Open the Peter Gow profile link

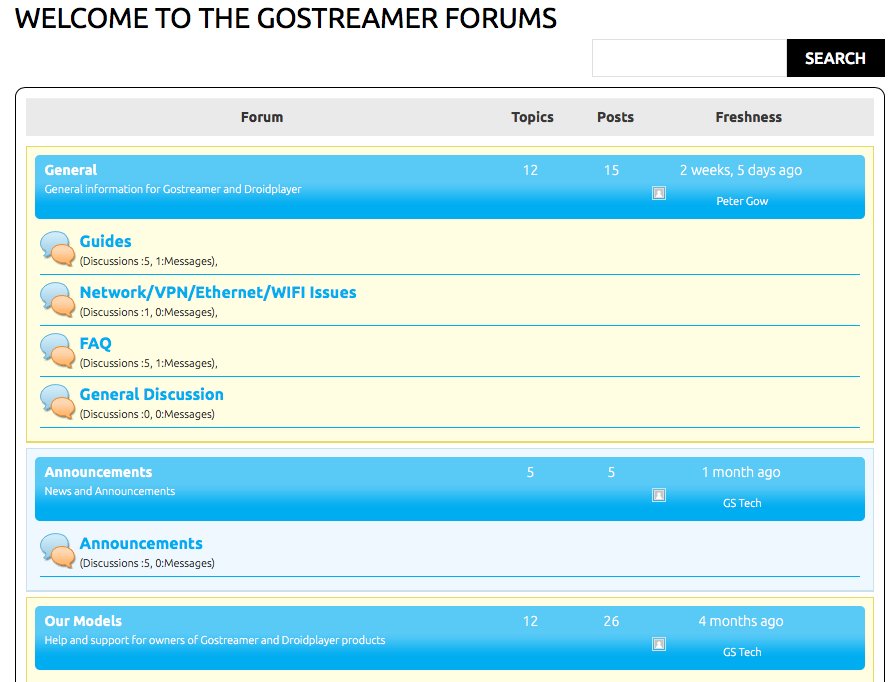click(x=742, y=201)
